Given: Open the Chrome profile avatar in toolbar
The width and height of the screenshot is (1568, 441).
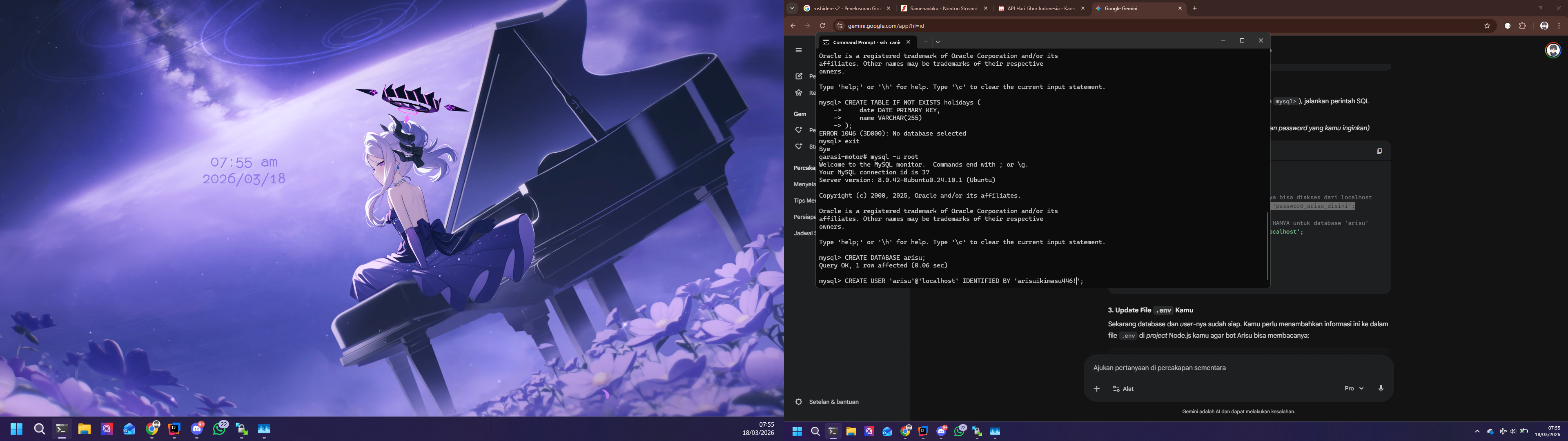Looking at the screenshot, I should [1544, 26].
